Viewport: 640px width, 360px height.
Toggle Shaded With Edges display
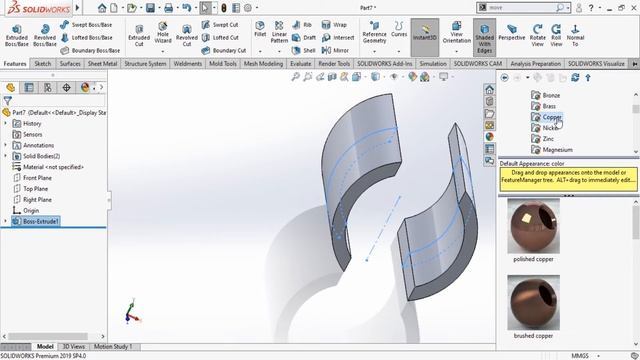pyautogui.click(x=484, y=37)
